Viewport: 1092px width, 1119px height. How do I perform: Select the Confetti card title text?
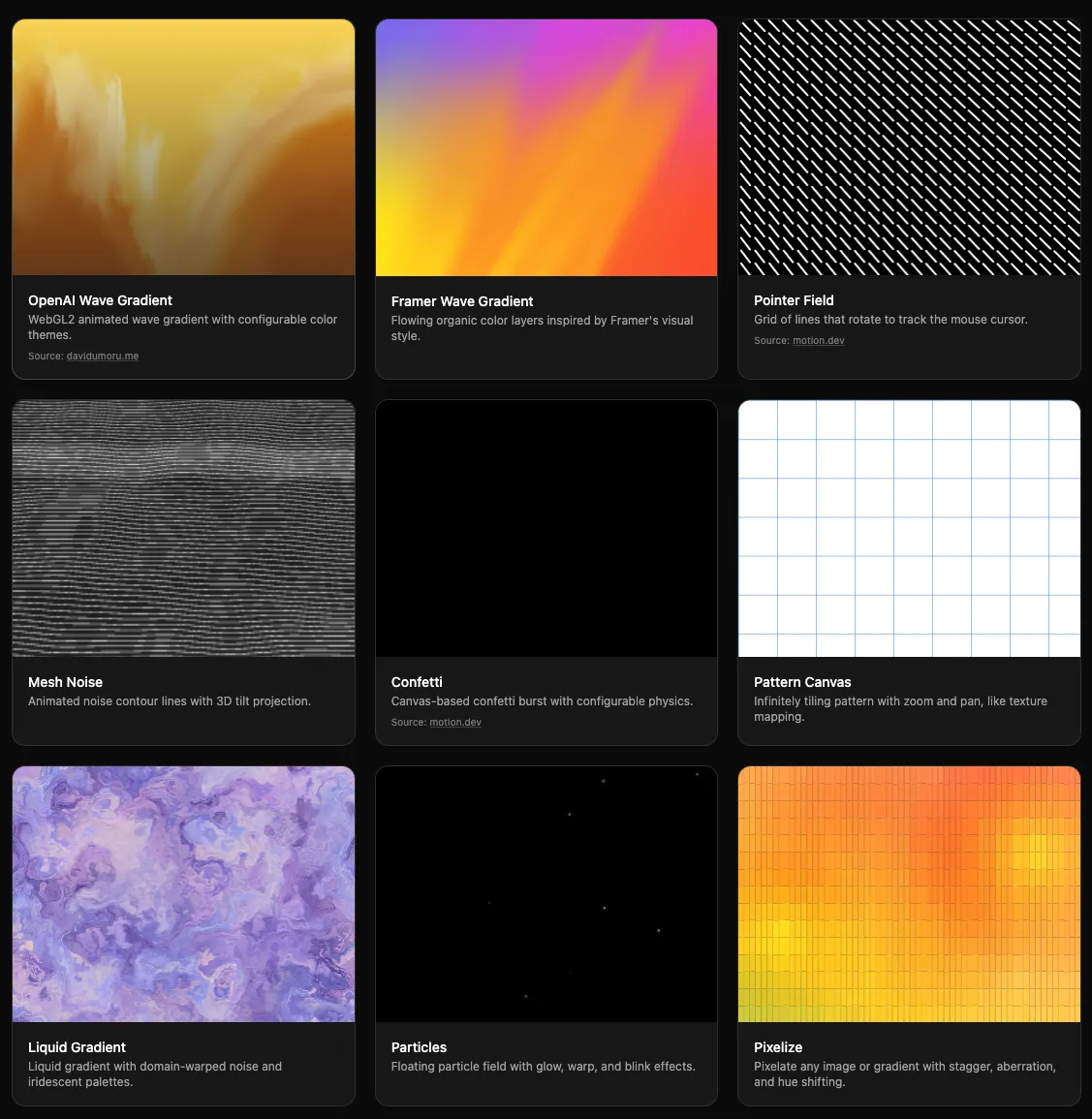coord(417,682)
